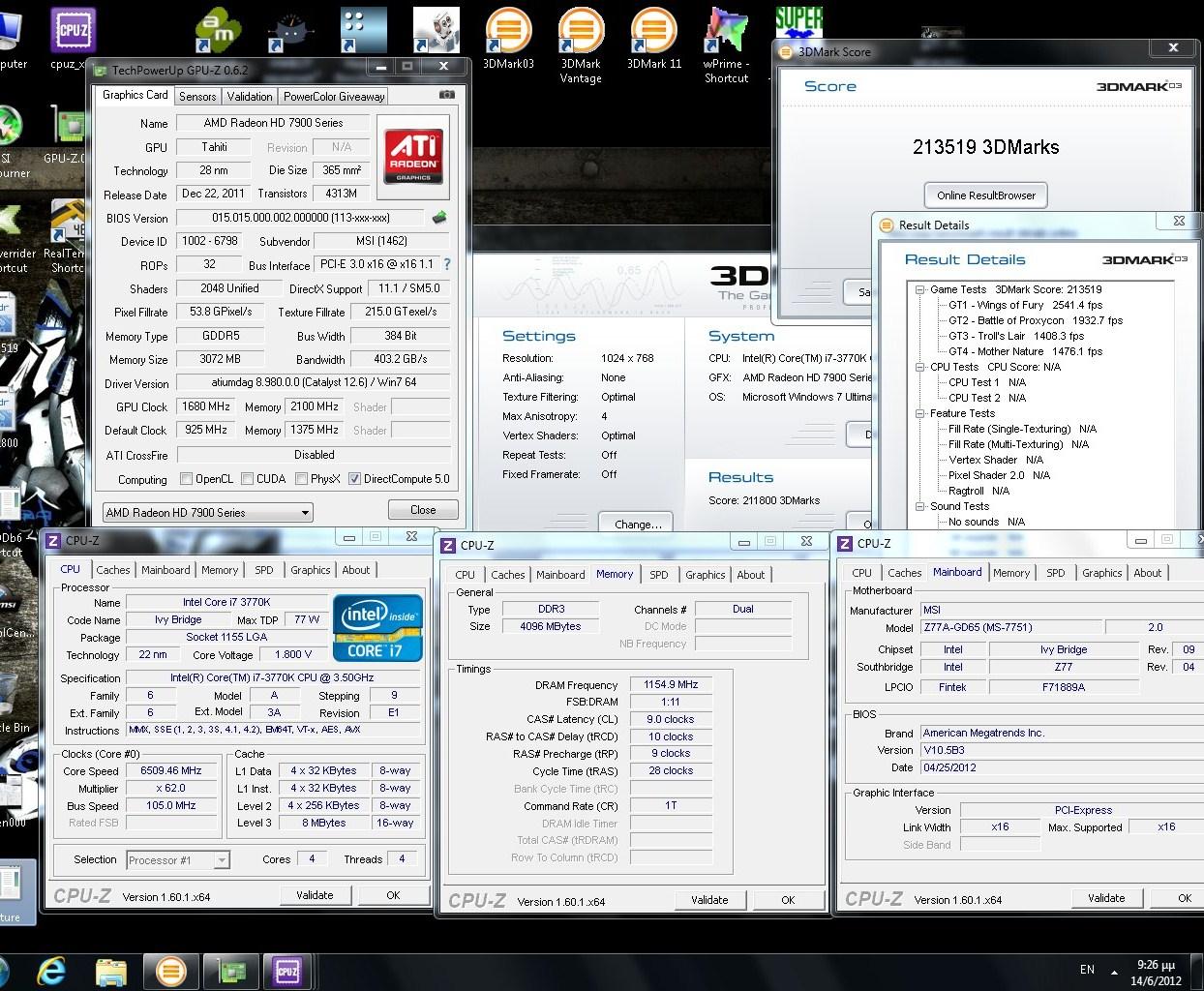Click the Intel Core i7 logo in CPU-Z
The width and height of the screenshot is (1204, 991).
click(377, 628)
